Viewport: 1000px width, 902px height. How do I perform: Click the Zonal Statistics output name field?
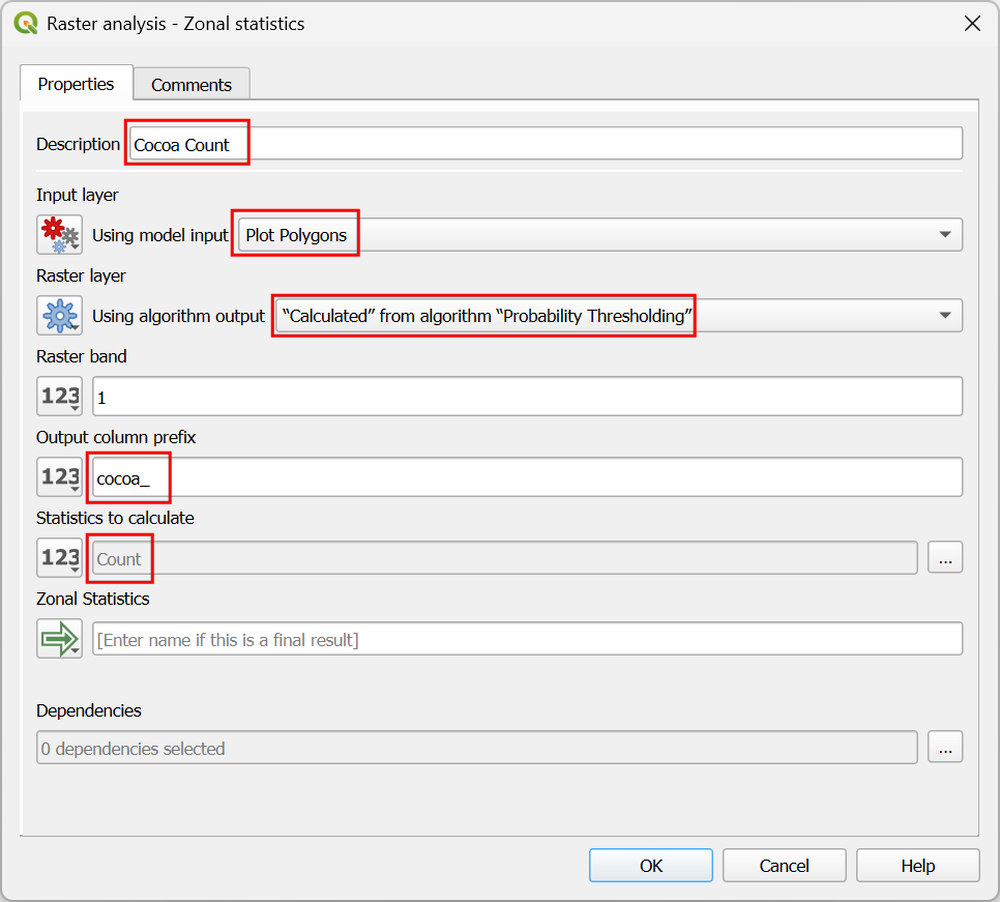pos(527,639)
